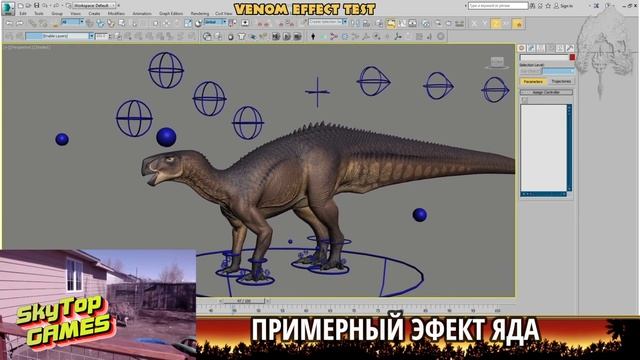
Task: Click the keyword search input field
Action: (x=498, y=6)
